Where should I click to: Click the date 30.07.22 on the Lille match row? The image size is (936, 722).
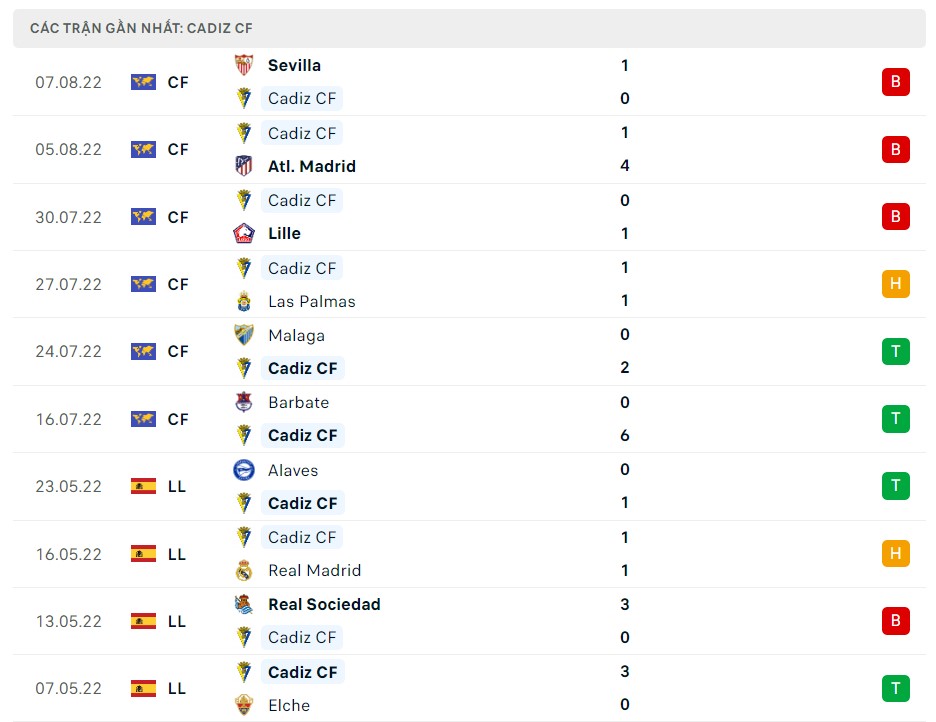(68, 217)
